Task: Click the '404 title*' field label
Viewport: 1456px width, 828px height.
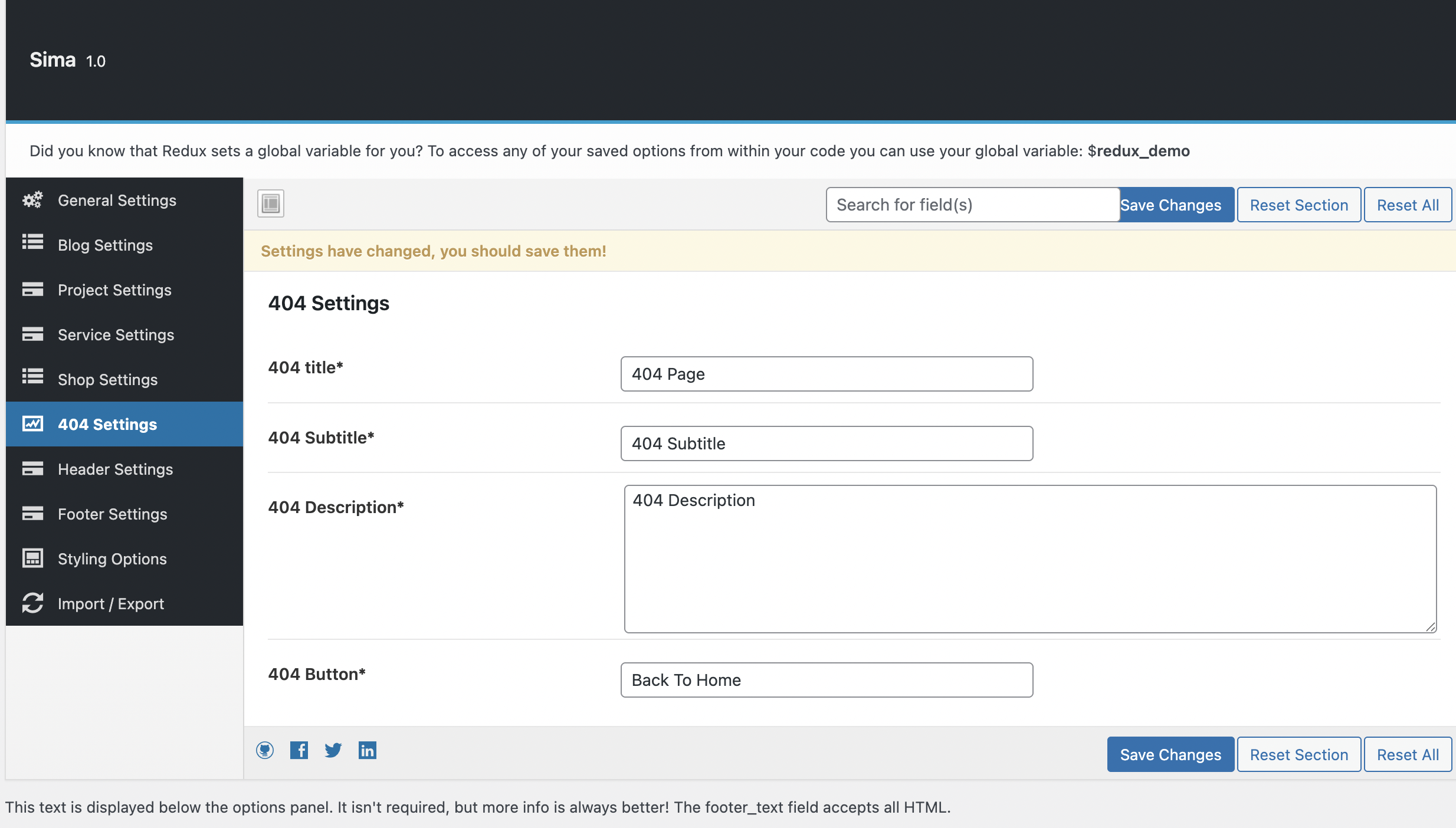Action: (306, 367)
